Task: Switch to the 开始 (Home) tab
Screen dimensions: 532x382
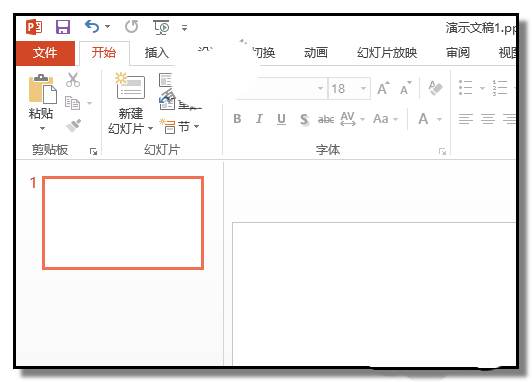Action: click(104, 53)
